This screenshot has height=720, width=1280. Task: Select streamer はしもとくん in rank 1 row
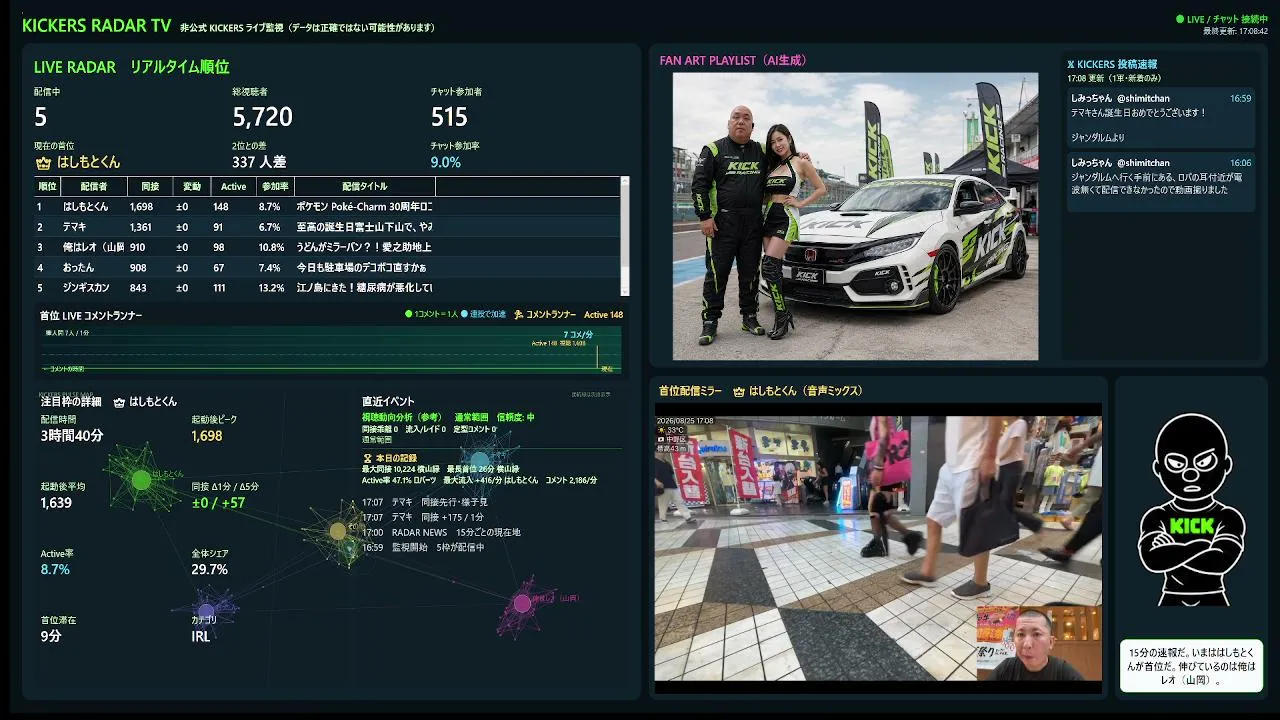(86, 207)
